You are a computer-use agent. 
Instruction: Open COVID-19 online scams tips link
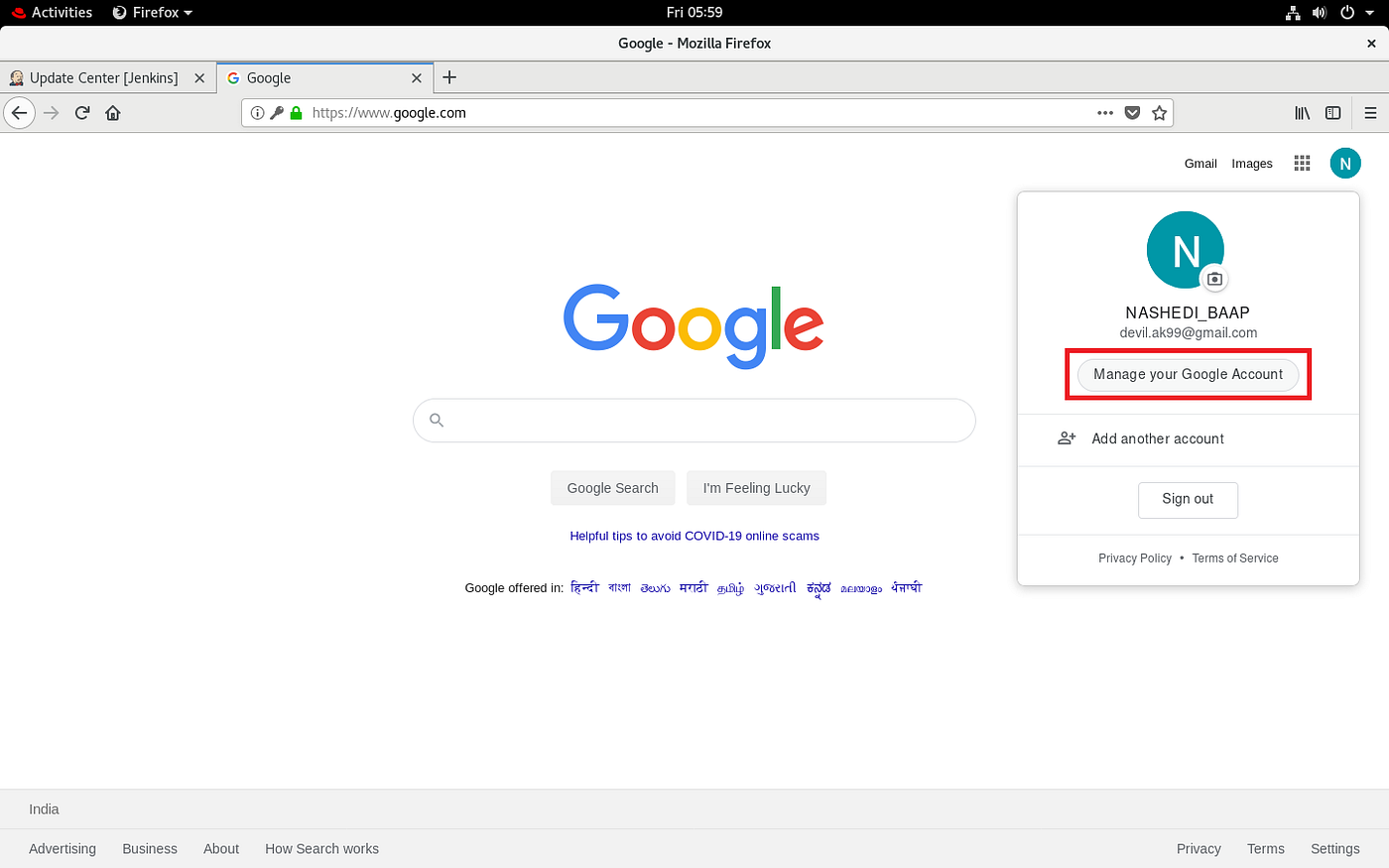click(x=694, y=536)
